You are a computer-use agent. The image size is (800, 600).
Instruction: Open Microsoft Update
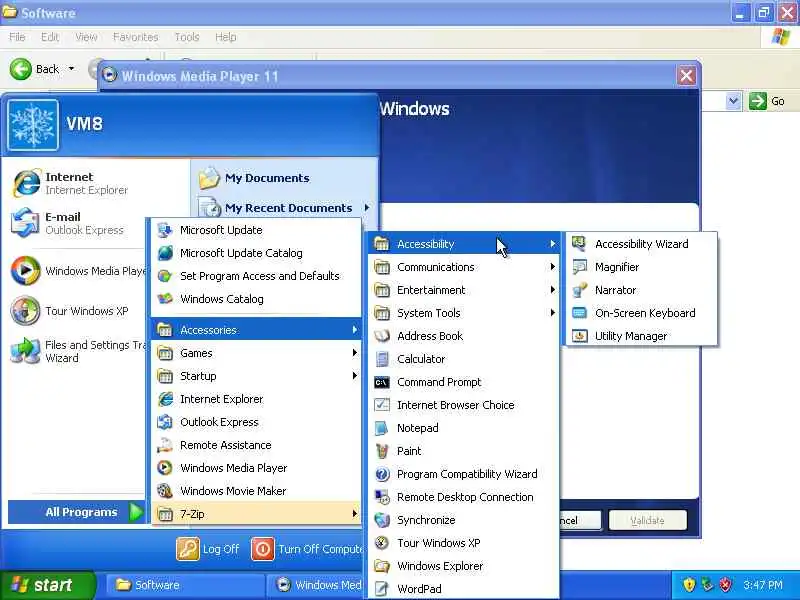[x=257, y=230]
